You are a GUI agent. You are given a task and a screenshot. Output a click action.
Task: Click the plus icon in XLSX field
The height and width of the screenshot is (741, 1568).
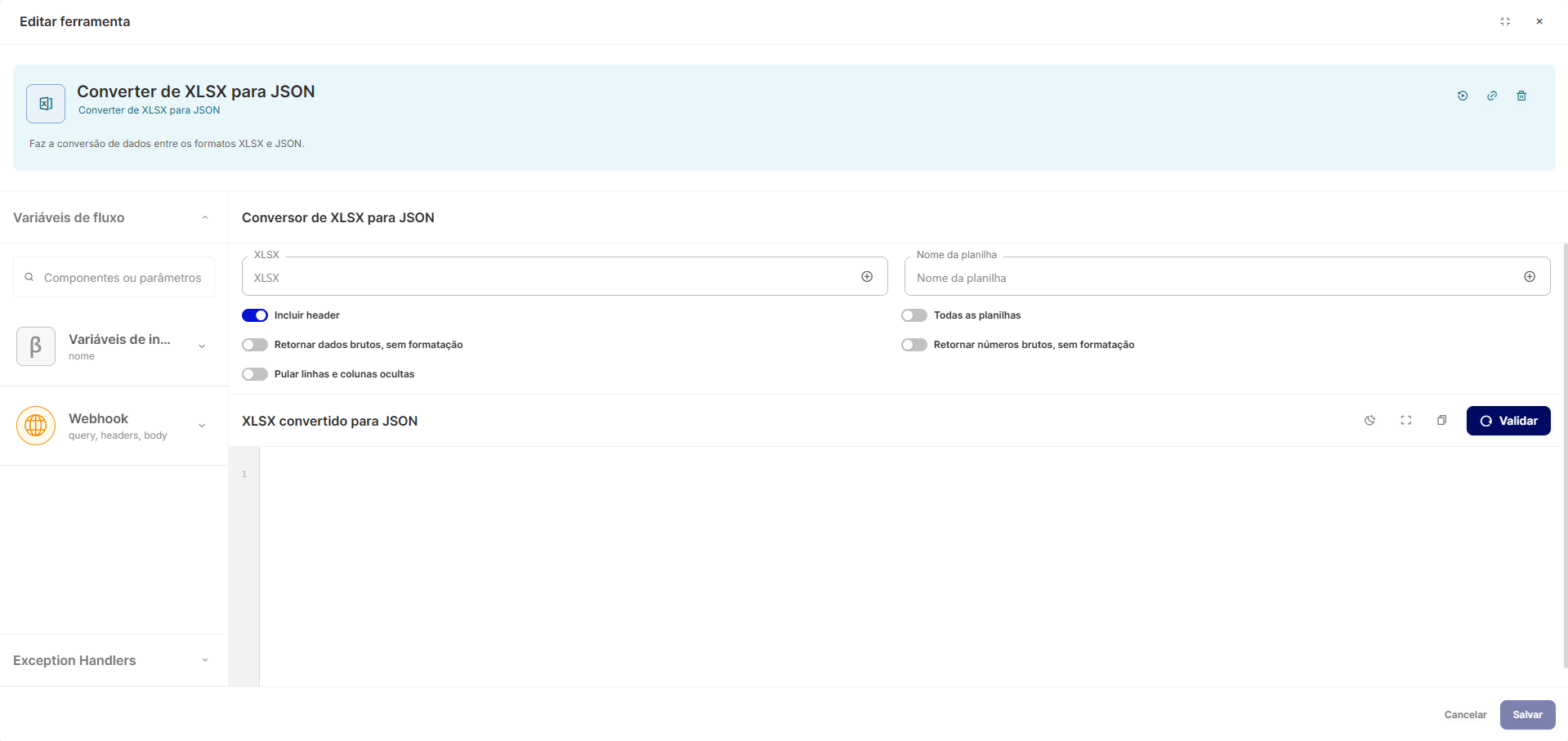click(867, 277)
